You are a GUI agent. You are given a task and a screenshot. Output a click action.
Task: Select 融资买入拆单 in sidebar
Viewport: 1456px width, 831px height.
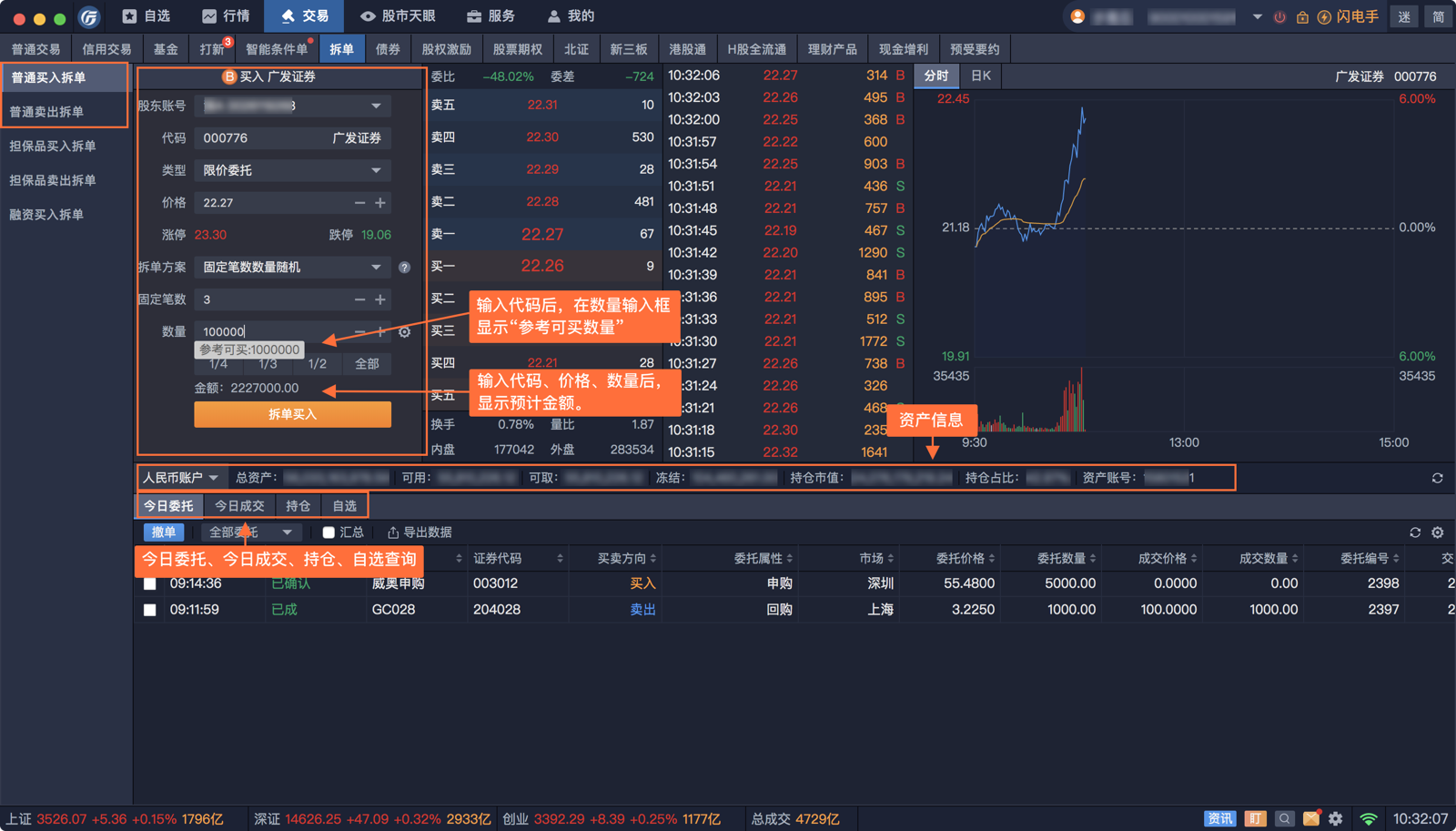click(x=64, y=215)
